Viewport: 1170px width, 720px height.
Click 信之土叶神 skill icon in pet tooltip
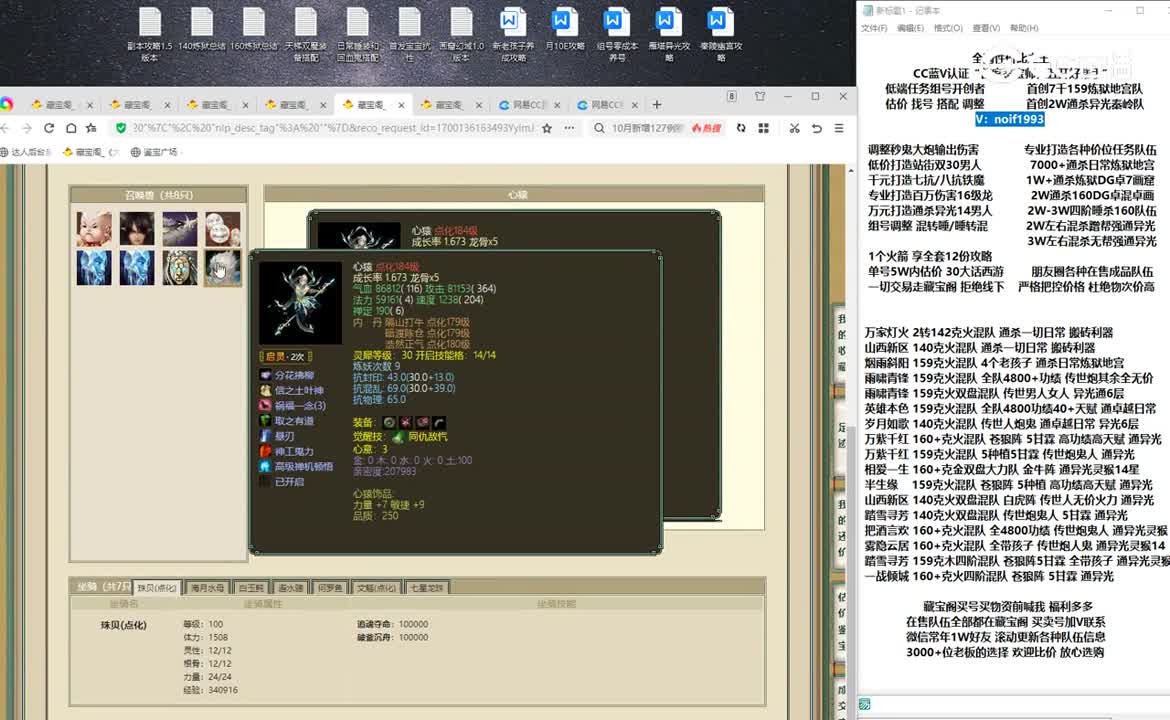[x=265, y=390]
